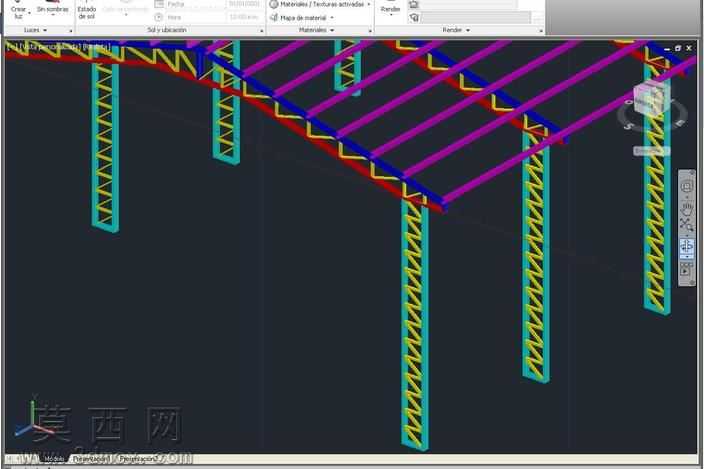Open the Sin sombras shadow options
Image resolution: width=704 pixels, height=469 pixels.
coord(53,9)
